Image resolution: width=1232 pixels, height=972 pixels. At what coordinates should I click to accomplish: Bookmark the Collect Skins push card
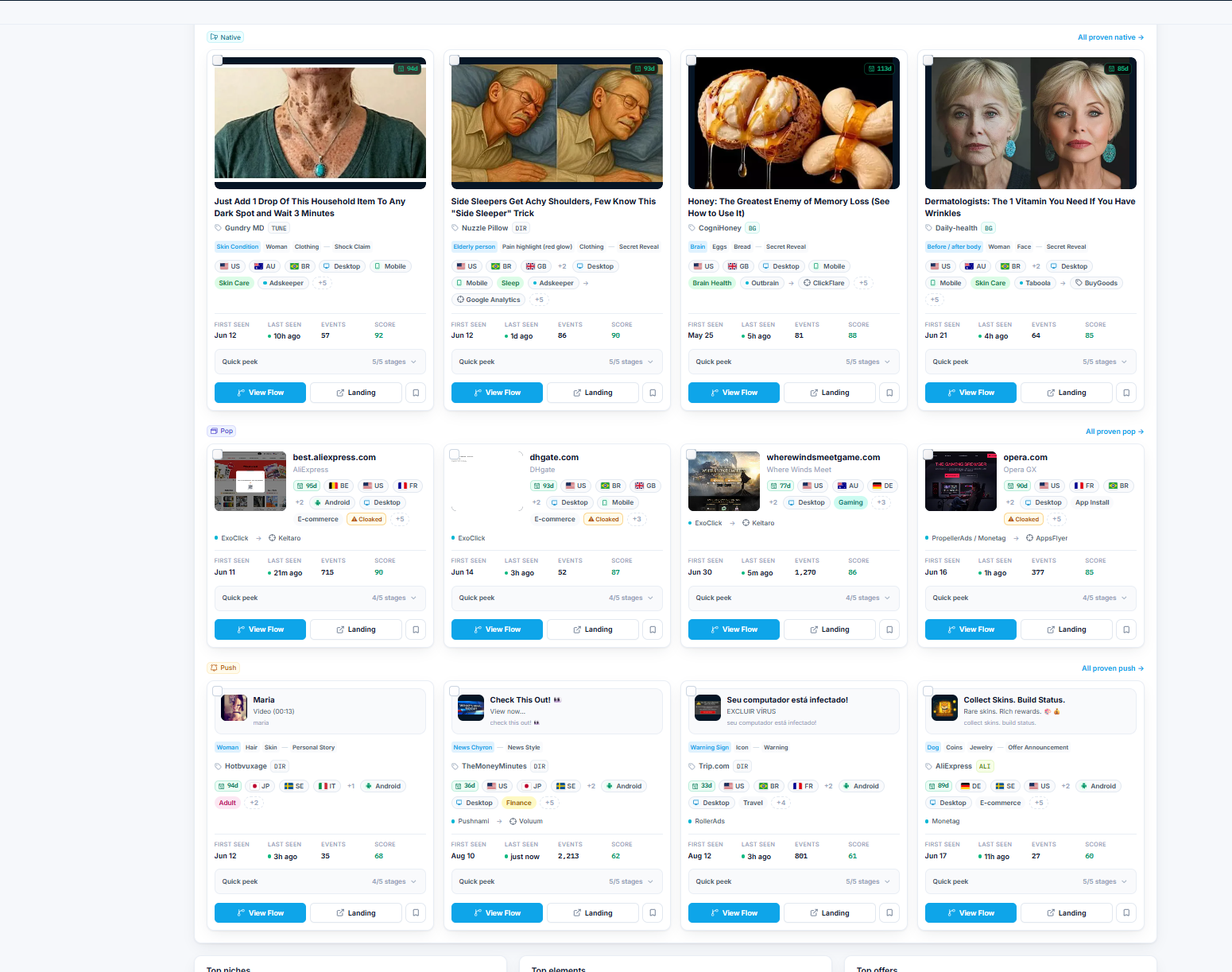[x=1126, y=913]
